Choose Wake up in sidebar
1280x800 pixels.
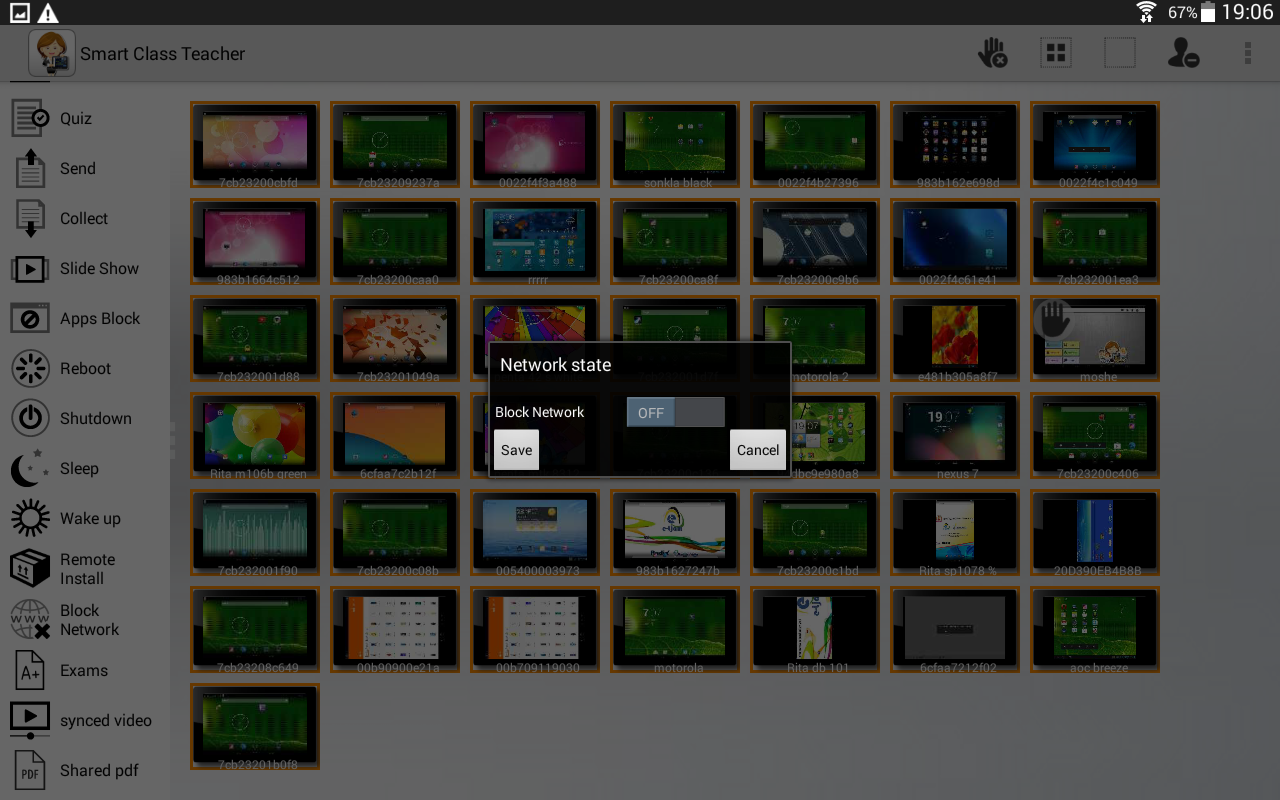point(90,518)
